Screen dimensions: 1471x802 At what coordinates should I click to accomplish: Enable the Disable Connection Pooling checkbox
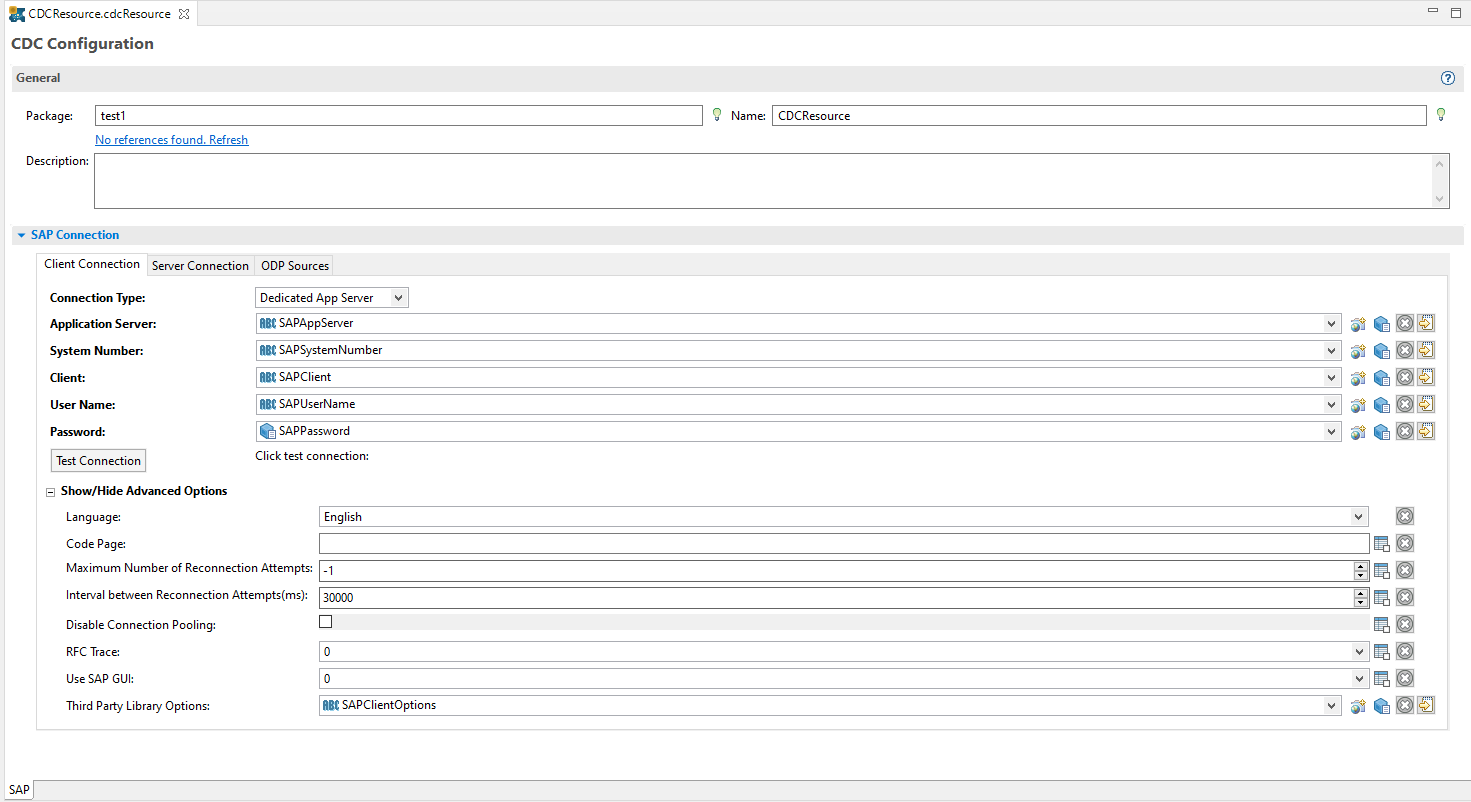pos(325,622)
